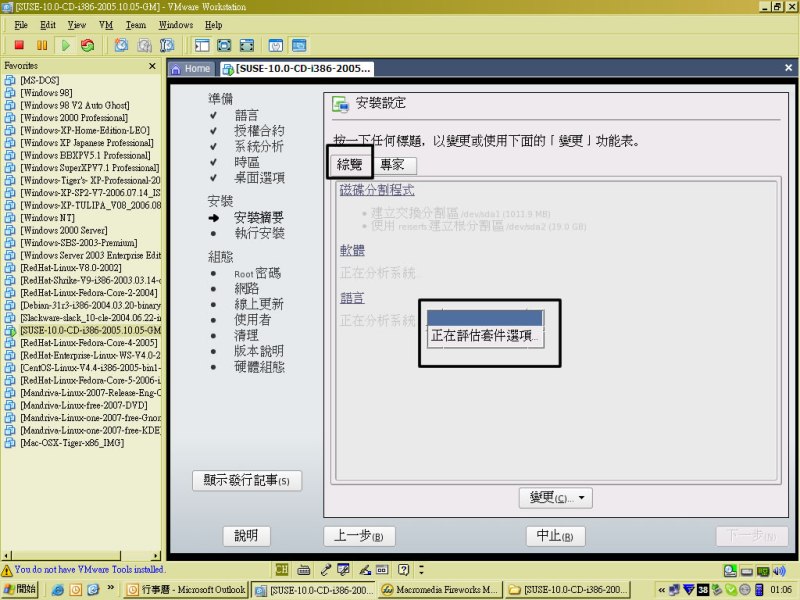Click the 軟體 software link

(x=353, y=251)
